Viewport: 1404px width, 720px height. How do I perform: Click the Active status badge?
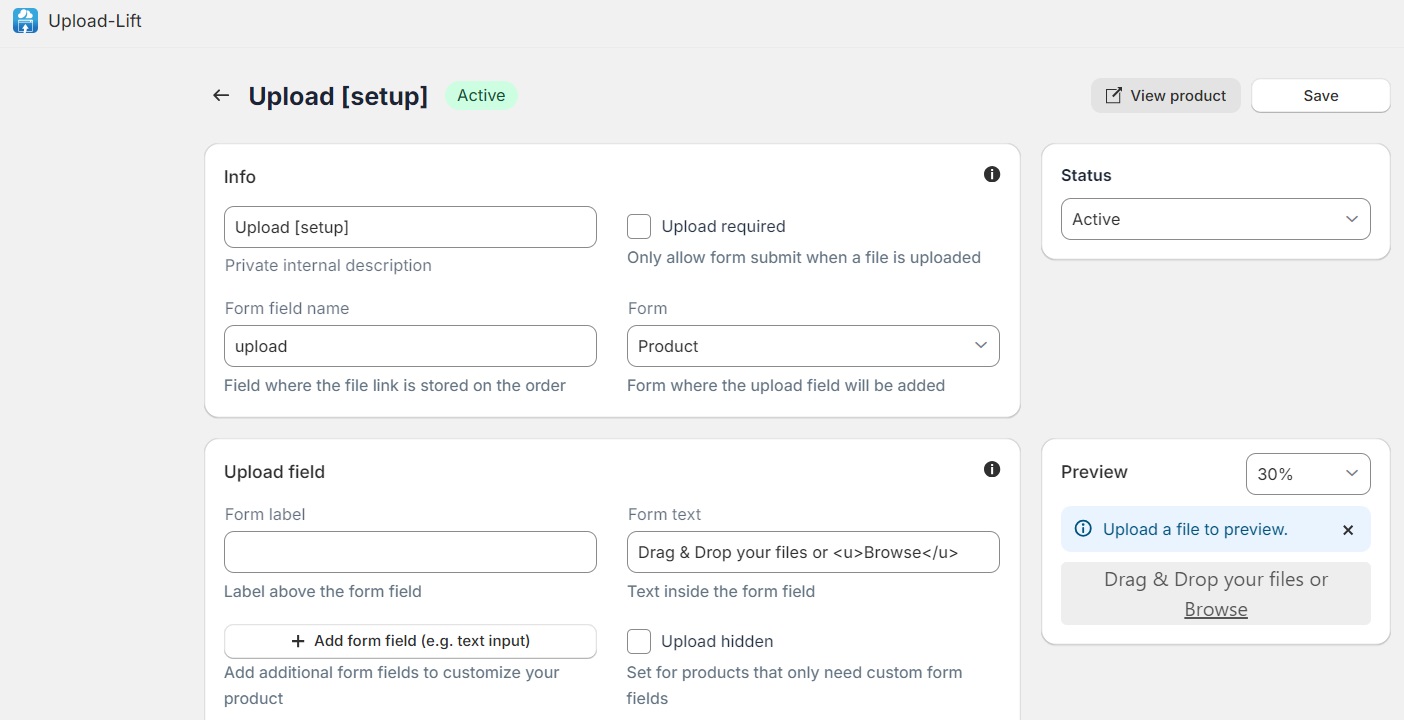tap(481, 95)
